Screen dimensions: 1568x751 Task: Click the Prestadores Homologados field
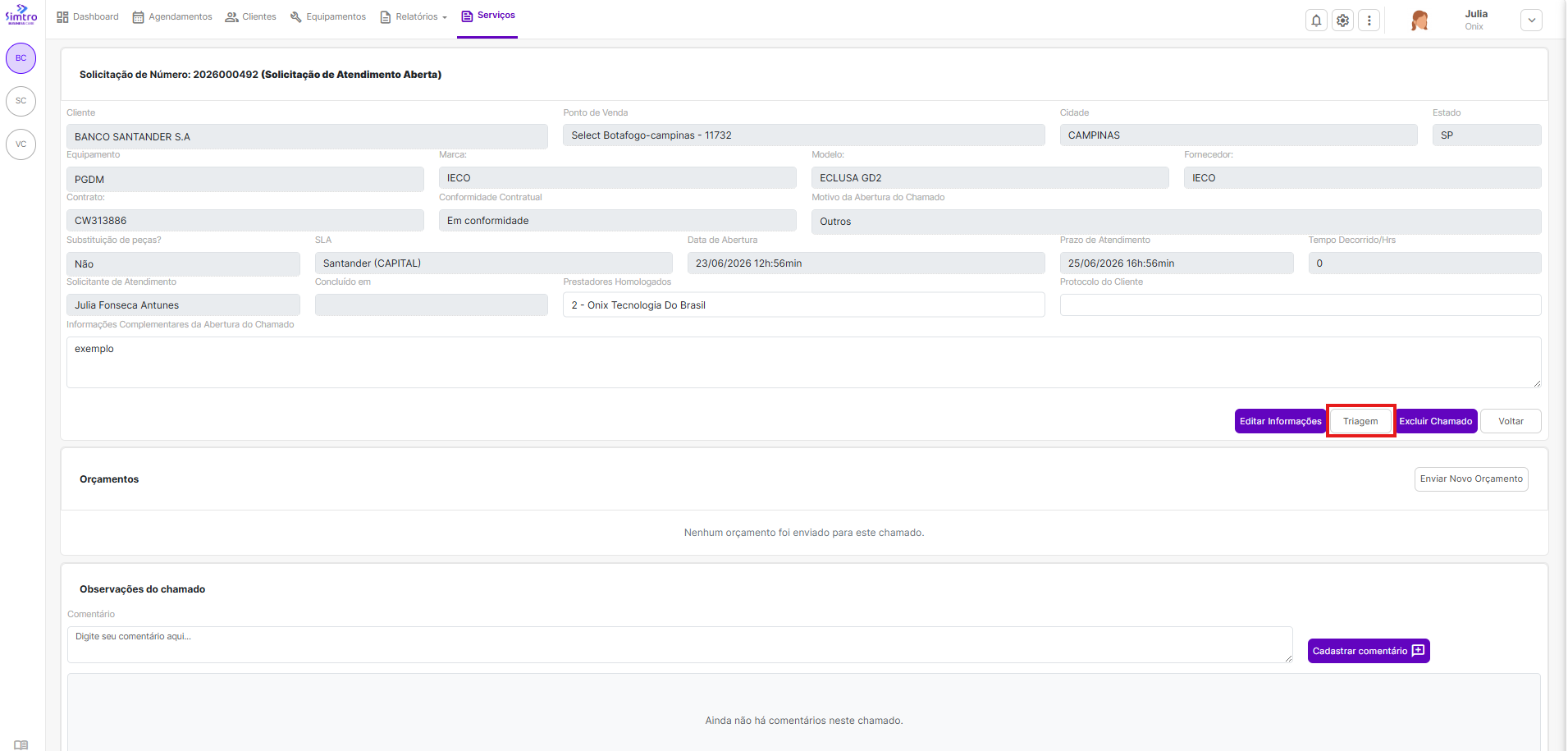[x=804, y=305]
